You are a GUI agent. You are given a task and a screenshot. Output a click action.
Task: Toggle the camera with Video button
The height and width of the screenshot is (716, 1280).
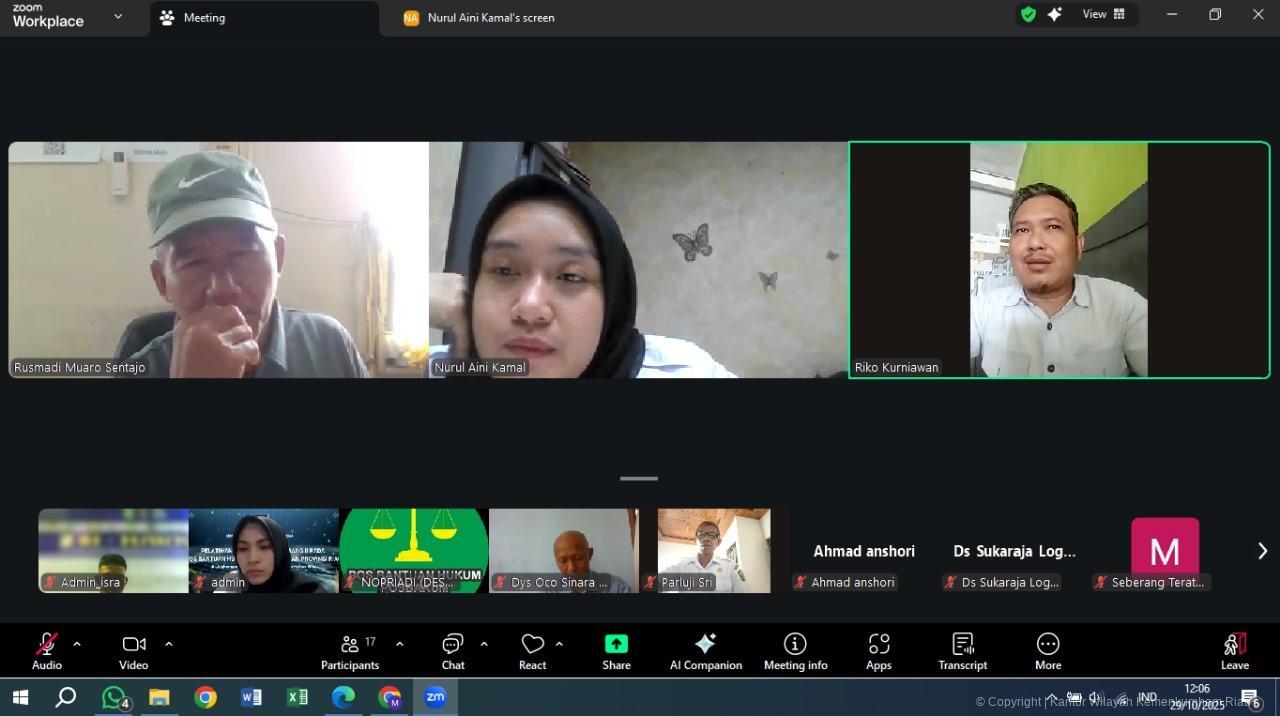(134, 652)
